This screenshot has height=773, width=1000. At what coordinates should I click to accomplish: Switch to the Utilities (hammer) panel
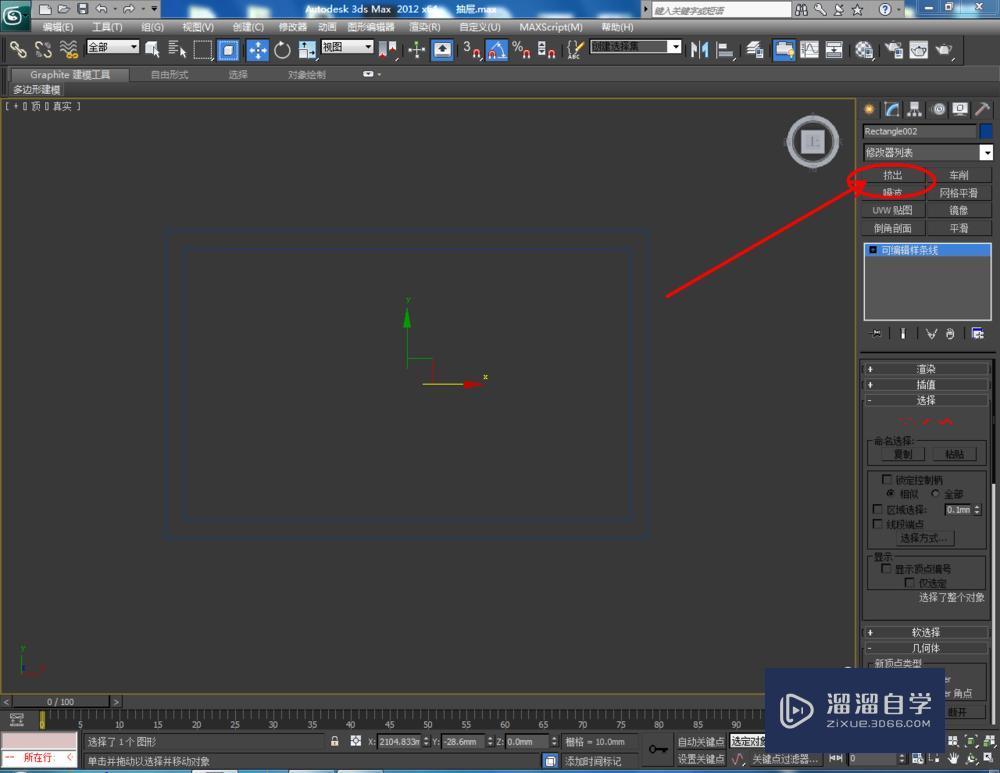tap(983, 109)
